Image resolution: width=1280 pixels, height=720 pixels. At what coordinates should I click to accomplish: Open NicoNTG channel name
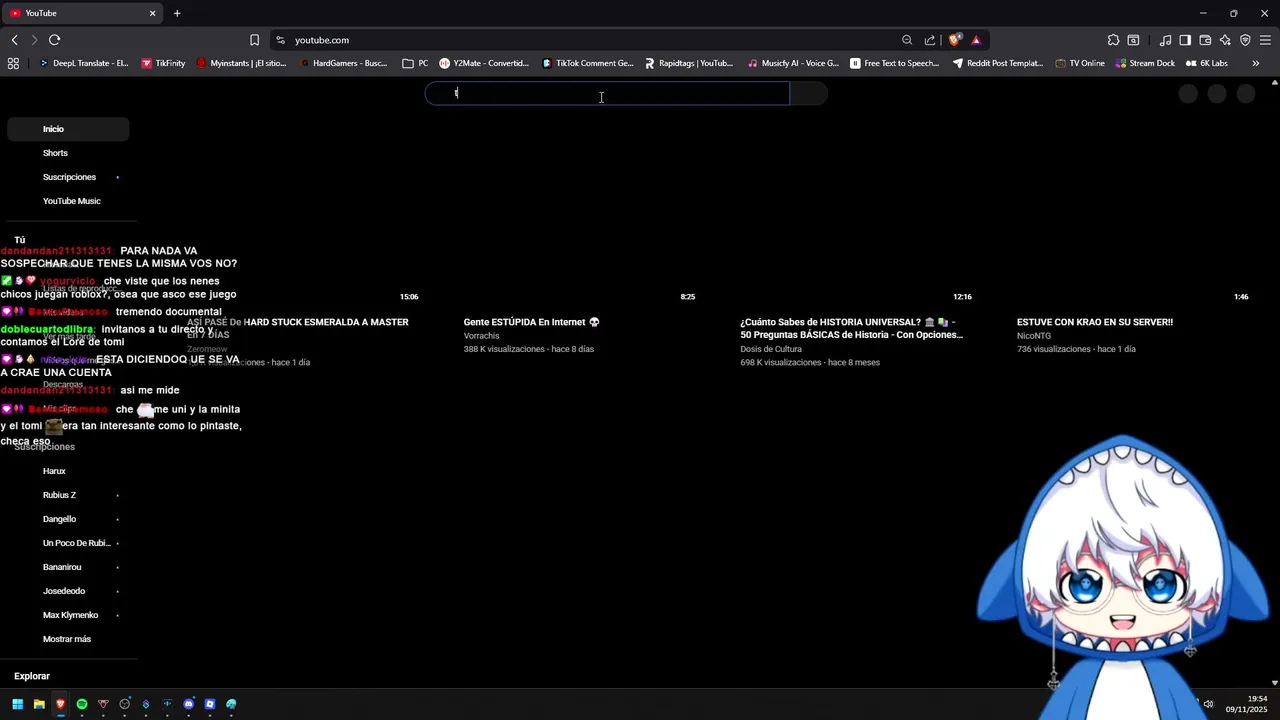(1034, 336)
